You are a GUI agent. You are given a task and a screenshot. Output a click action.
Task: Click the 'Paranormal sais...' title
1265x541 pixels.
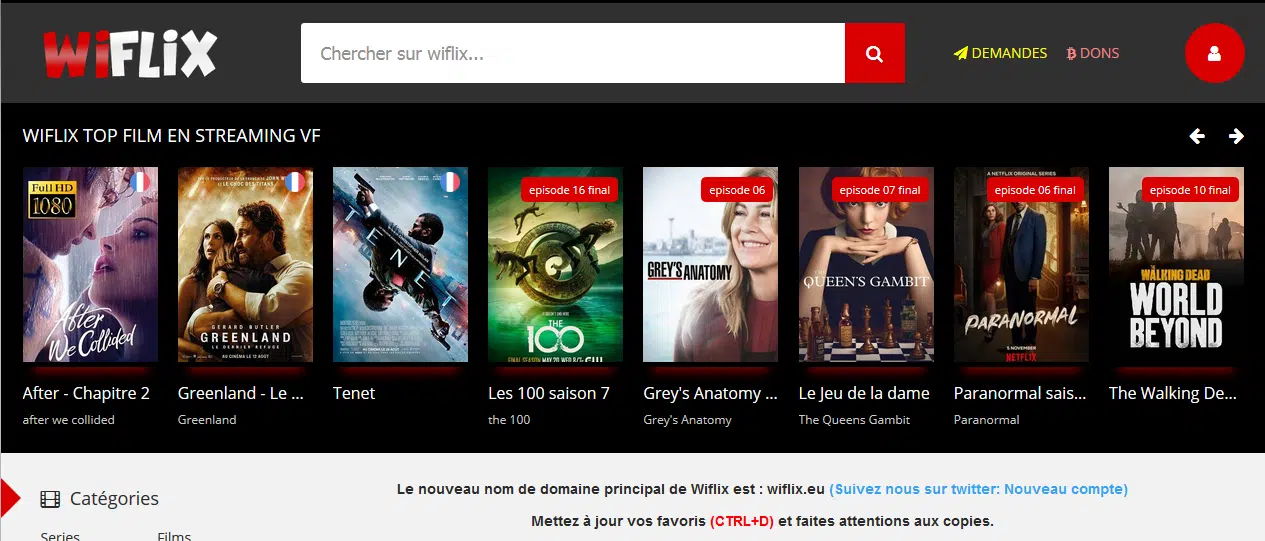tap(1020, 393)
